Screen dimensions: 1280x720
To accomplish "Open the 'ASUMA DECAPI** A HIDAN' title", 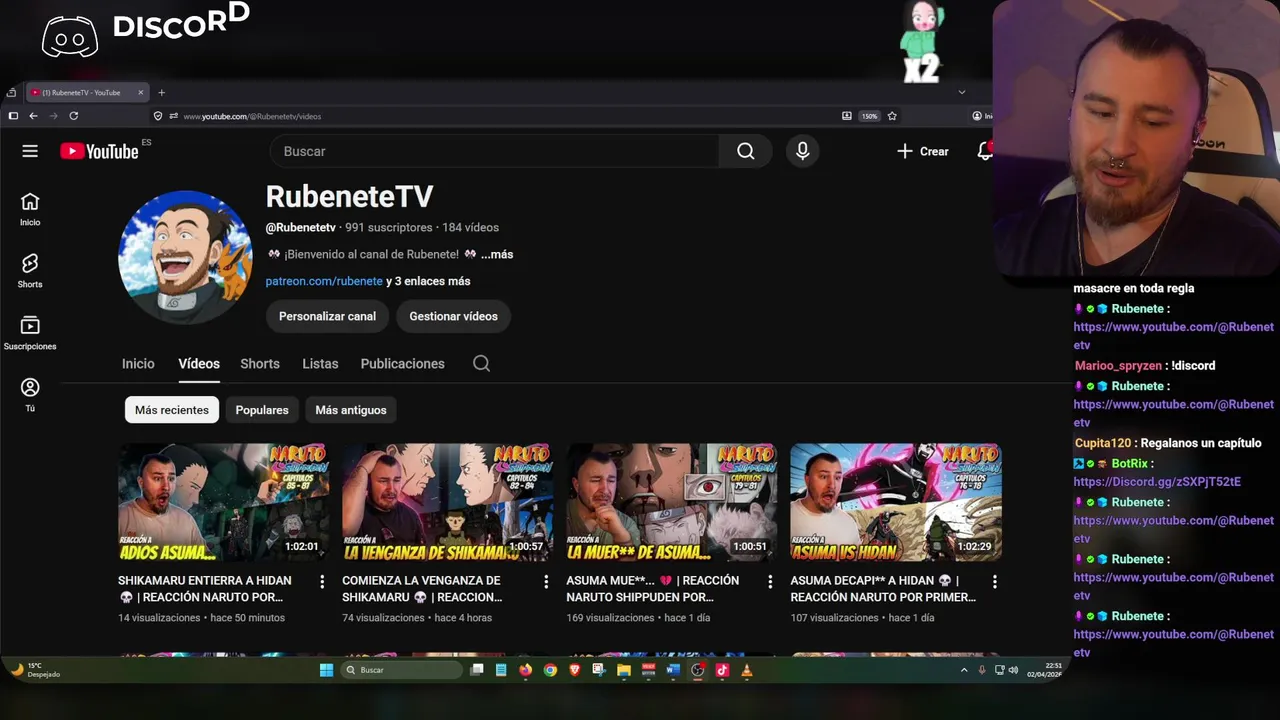I will [883, 589].
